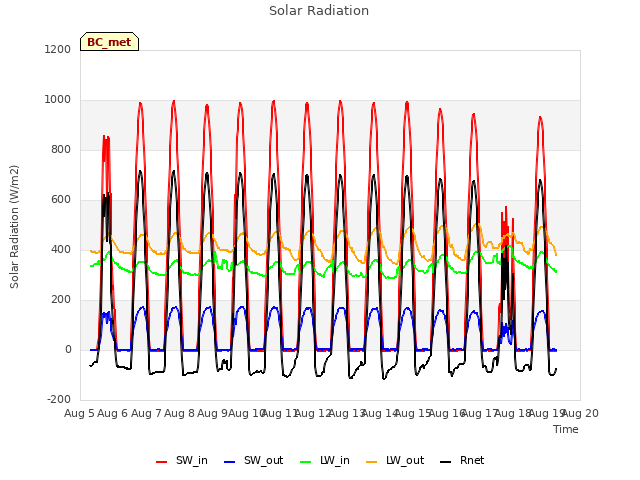
Task: Click the red SW_in legend swatch
Action: (162, 462)
